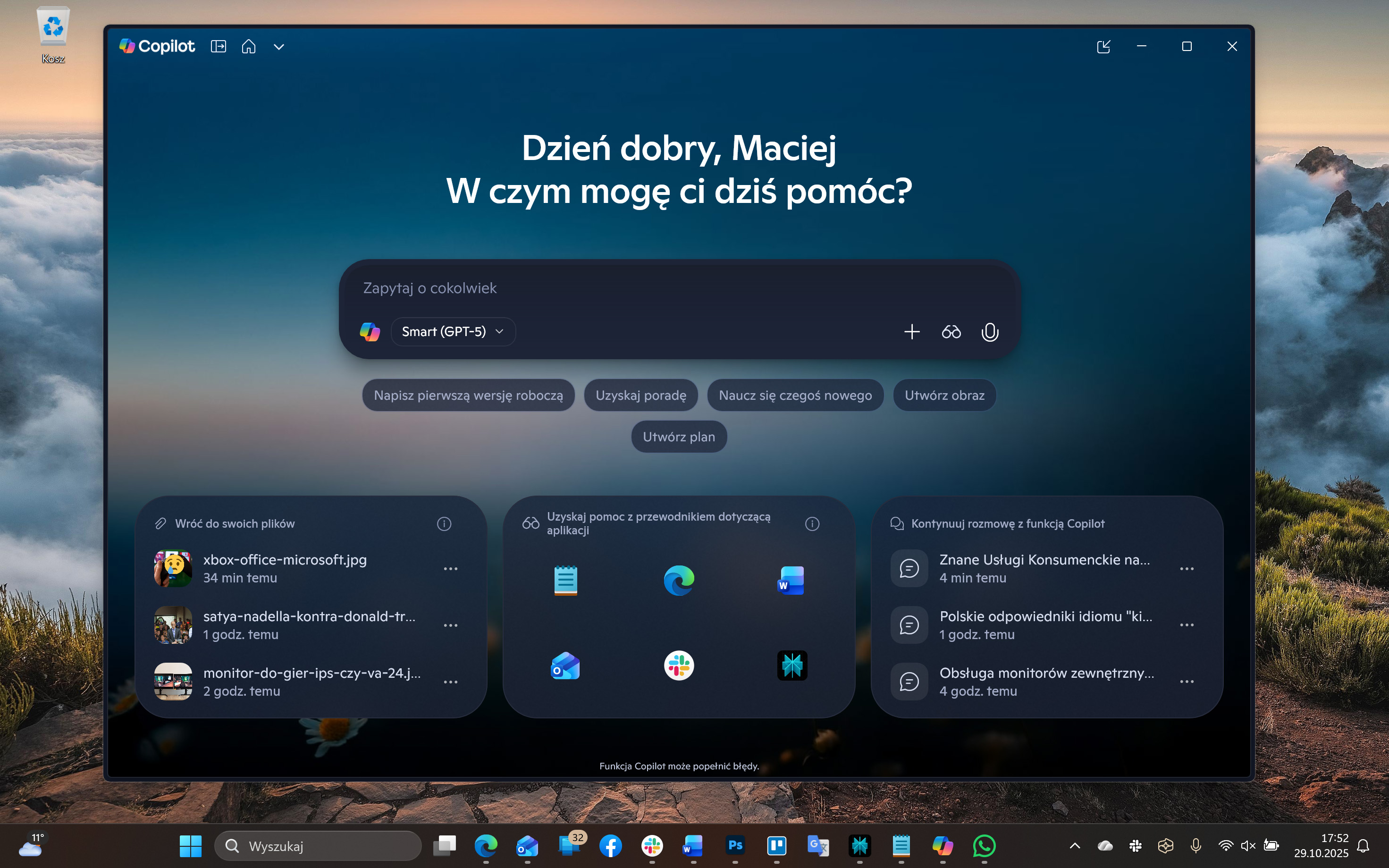Viewport: 1389px width, 868px height.
Task: Open more options for 'Znane Usługi Konsumenckie' chat
Action: (1187, 568)
